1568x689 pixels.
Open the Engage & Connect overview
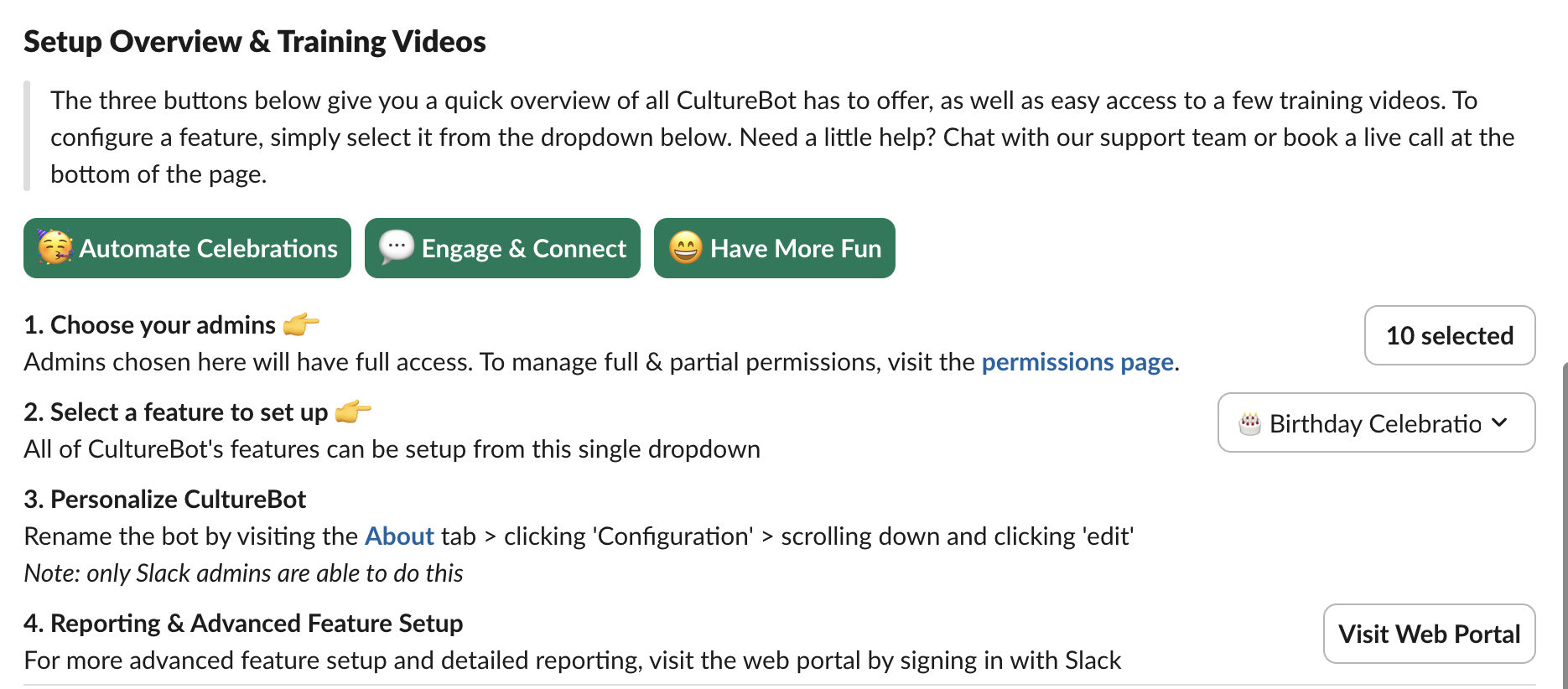[502, 248]
